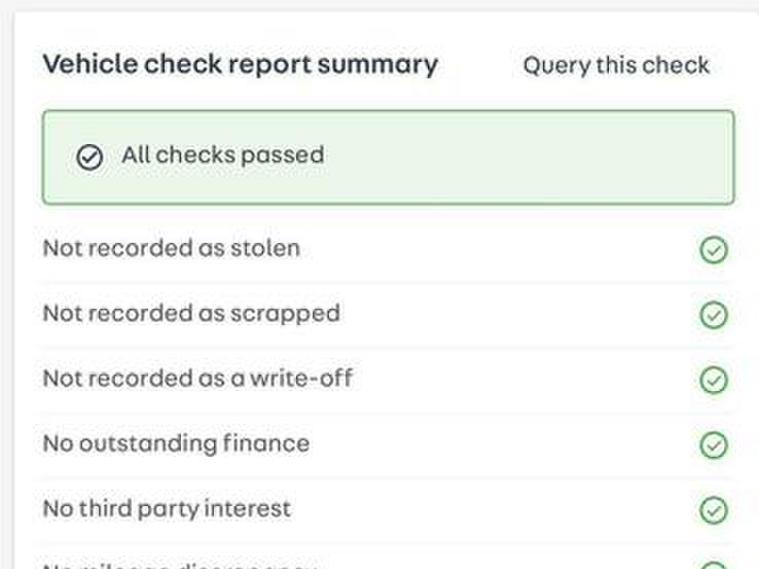
Task: Select the 'No outstanding finance' label
Action: click(x=176, y=443)
